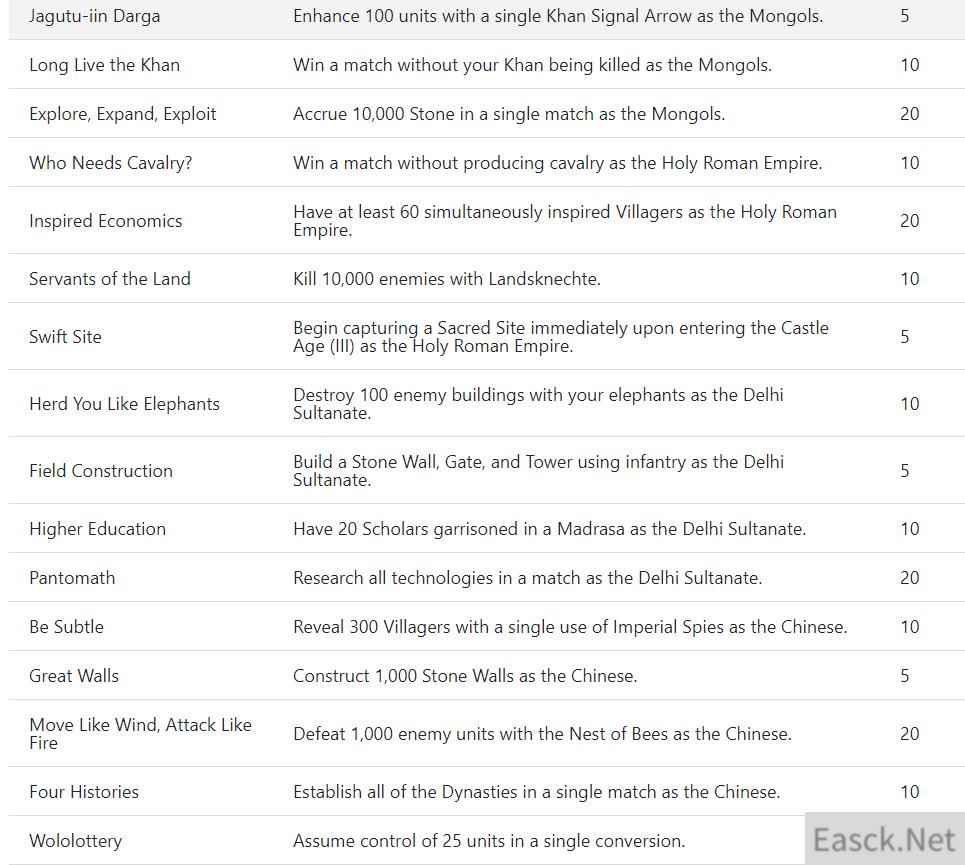965x865 pixels.
Task: Click score 20 in Move Like Wind row
Action: [x=910, y=733]
